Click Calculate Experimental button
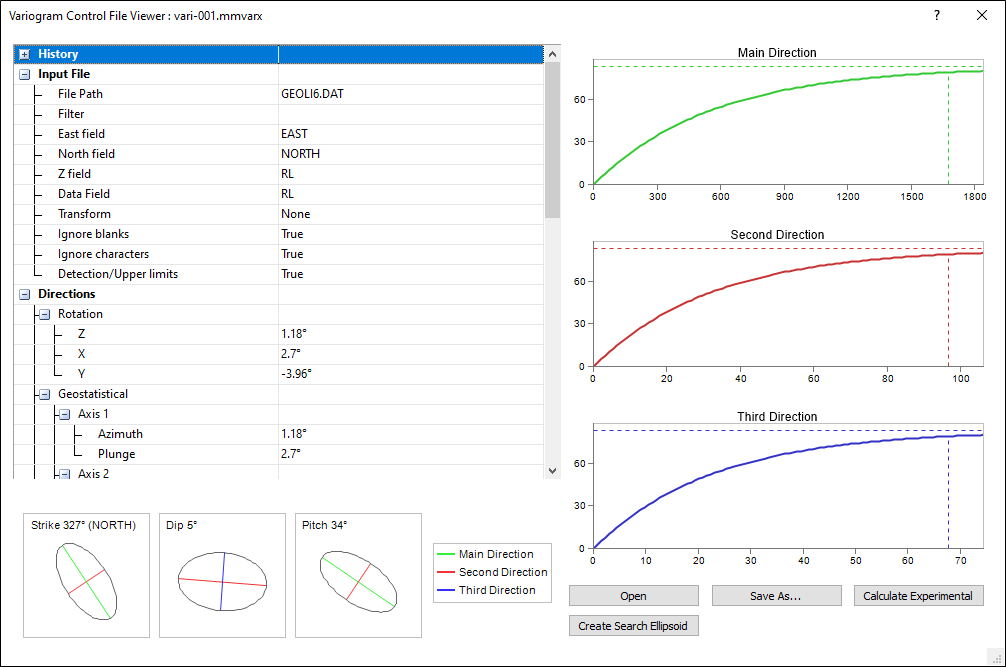The image size is (1006, 667). click(x=918, y=596)
